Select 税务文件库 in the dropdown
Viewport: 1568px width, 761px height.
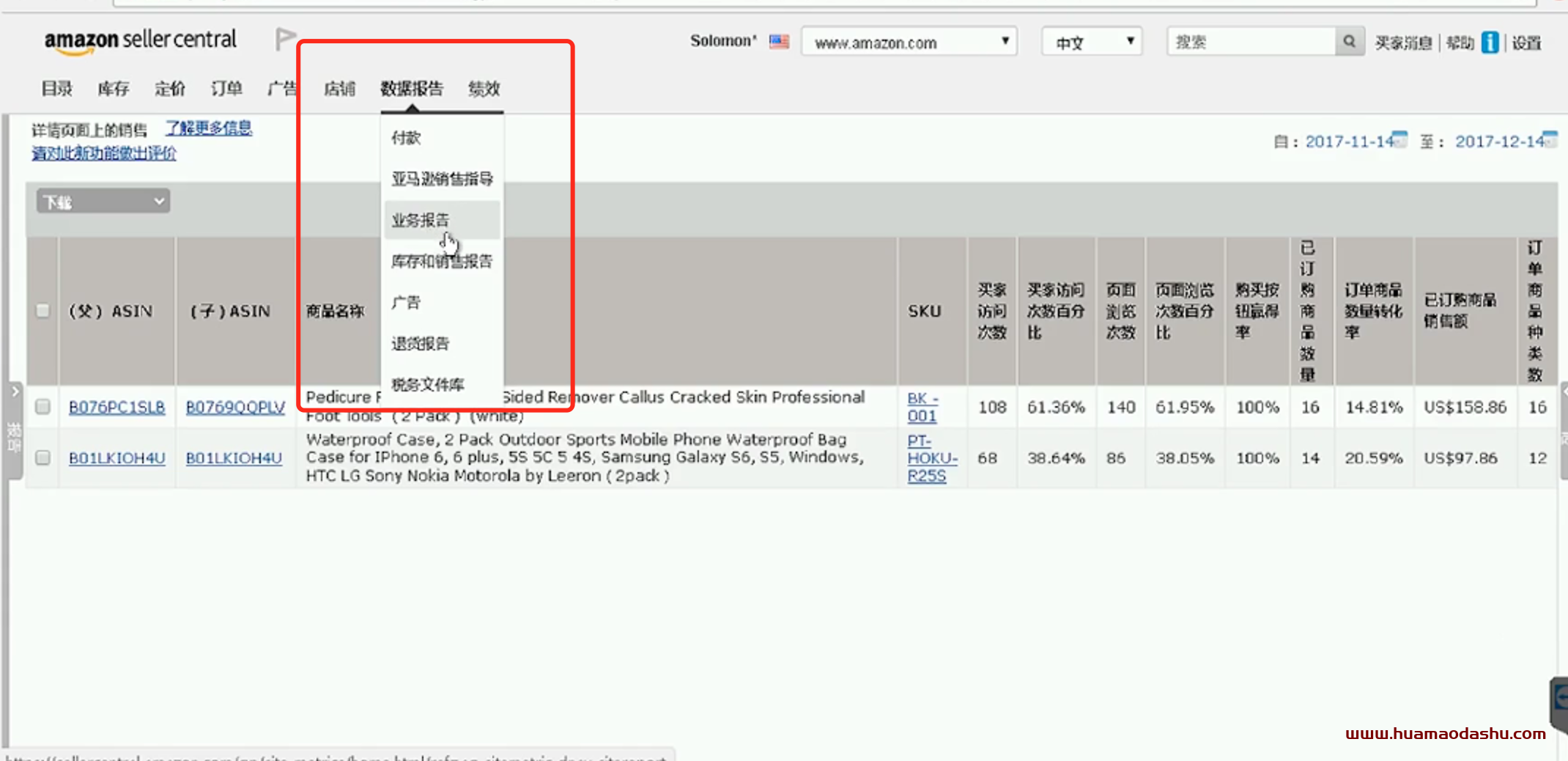coord(428,384)
